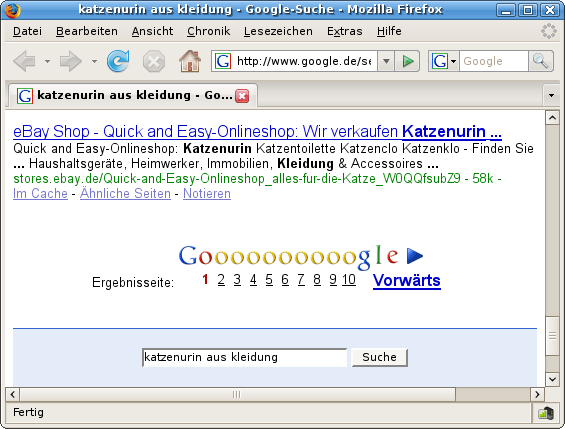Viewport: 565px width, 429px height.
Task: Click the search magnifier icon
Action: click(540, 61)
